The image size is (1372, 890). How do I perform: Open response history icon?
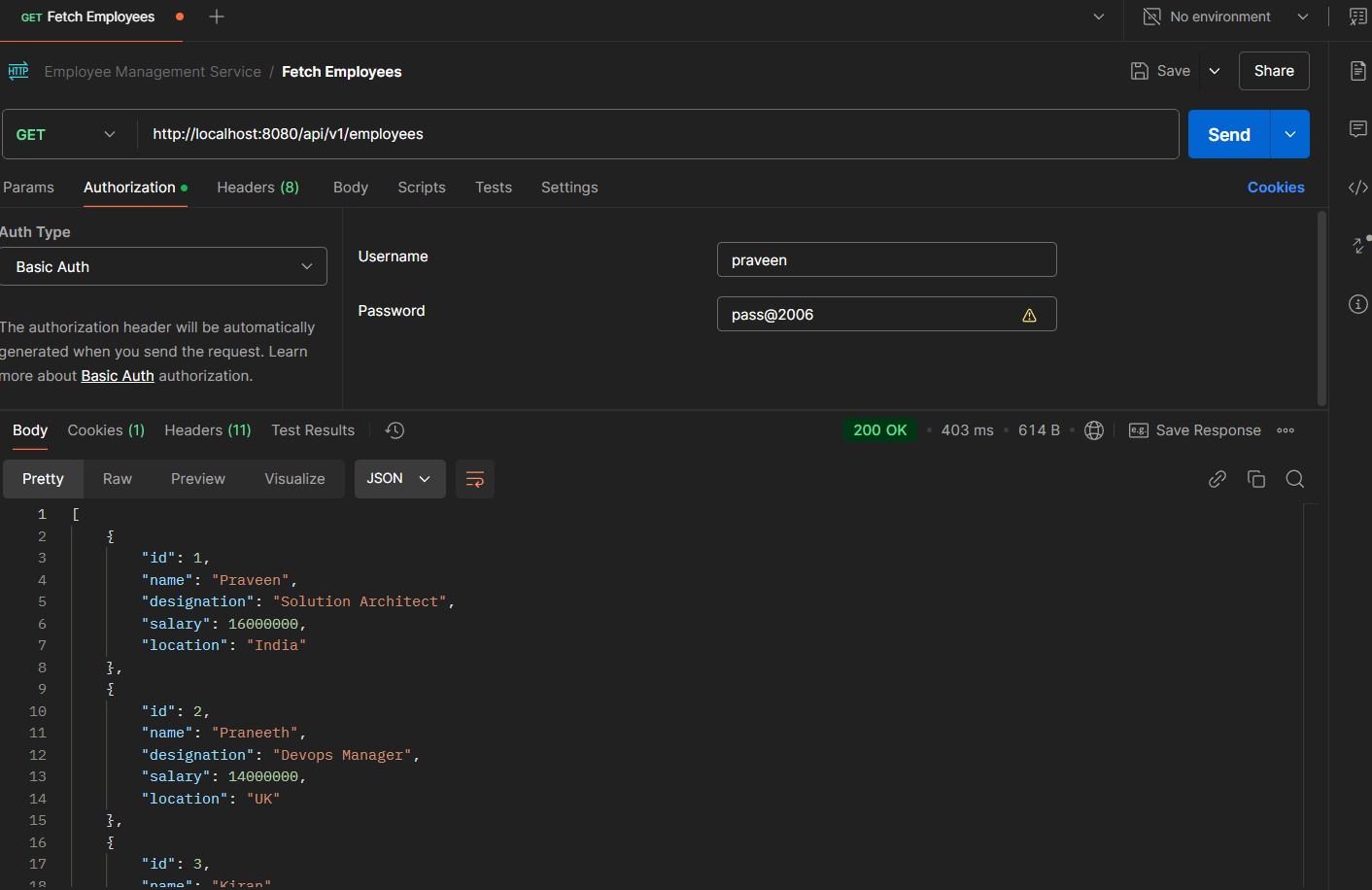pos(394,430)
